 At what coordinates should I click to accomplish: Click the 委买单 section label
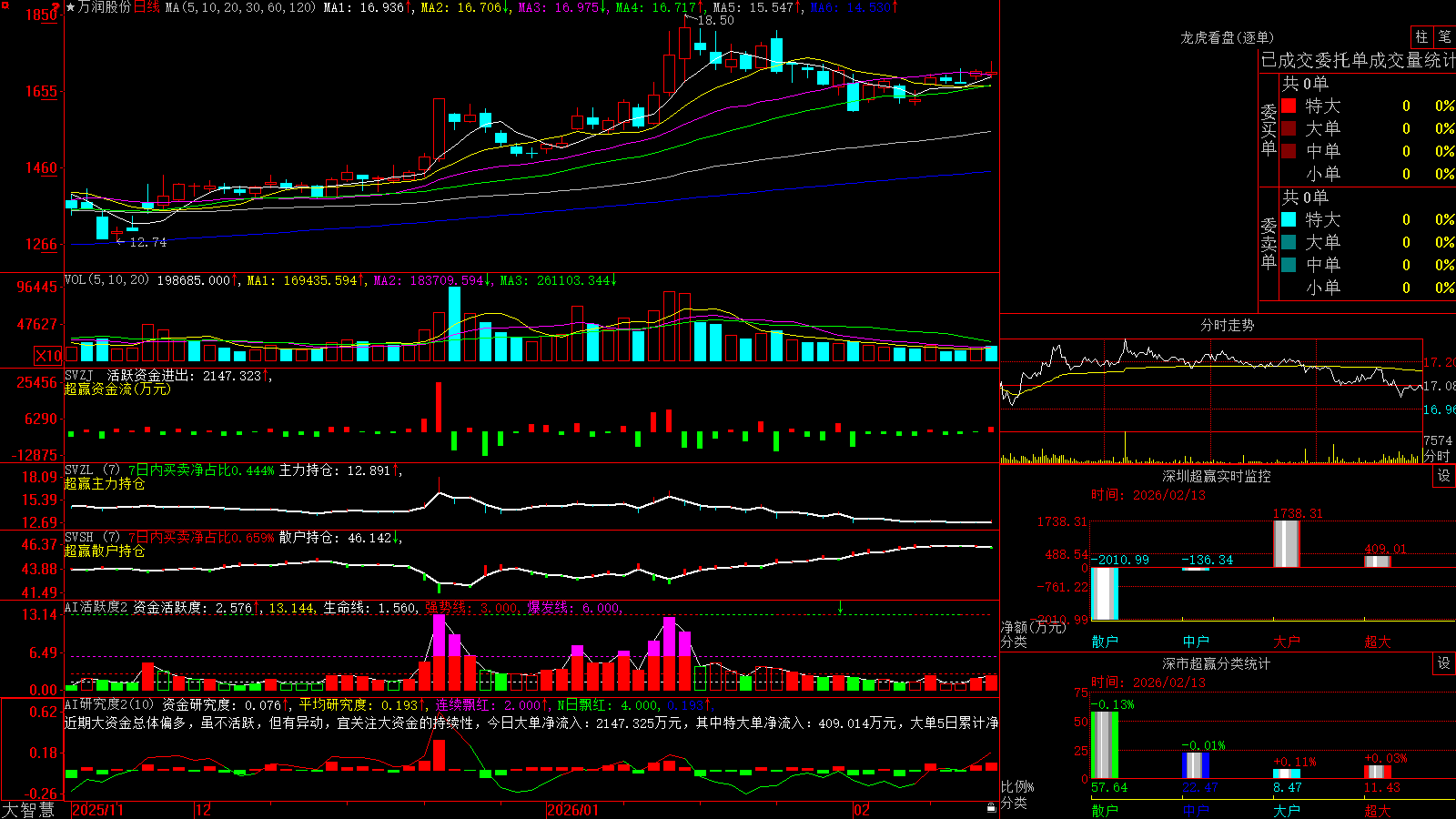coord(1269,130)
